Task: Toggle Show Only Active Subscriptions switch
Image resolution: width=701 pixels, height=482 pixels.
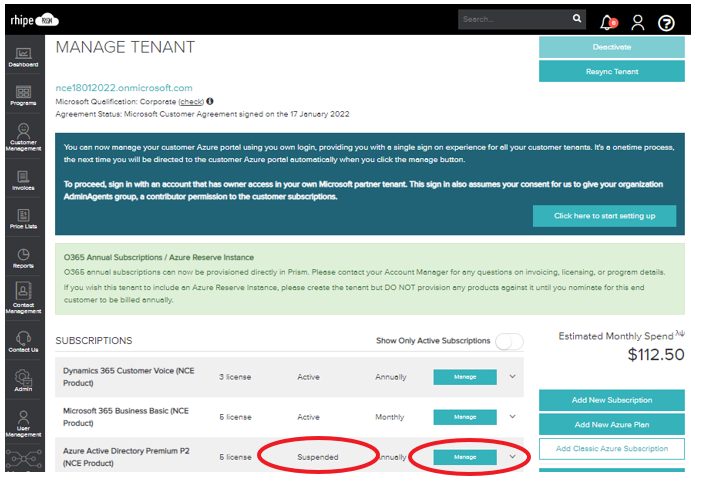Action: pos(510,342)
